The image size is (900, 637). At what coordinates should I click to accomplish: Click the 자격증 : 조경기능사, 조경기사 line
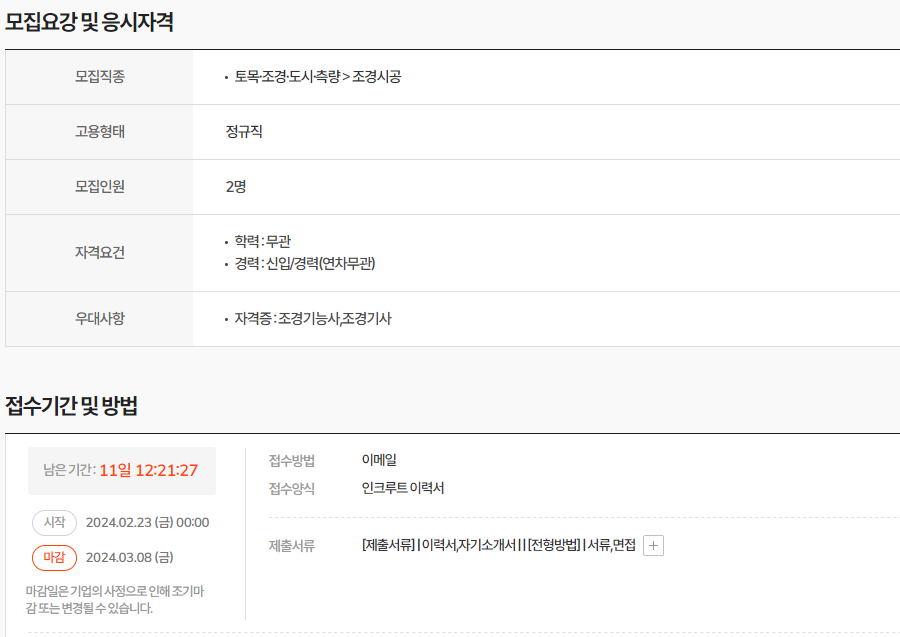[x=313, y=318]
